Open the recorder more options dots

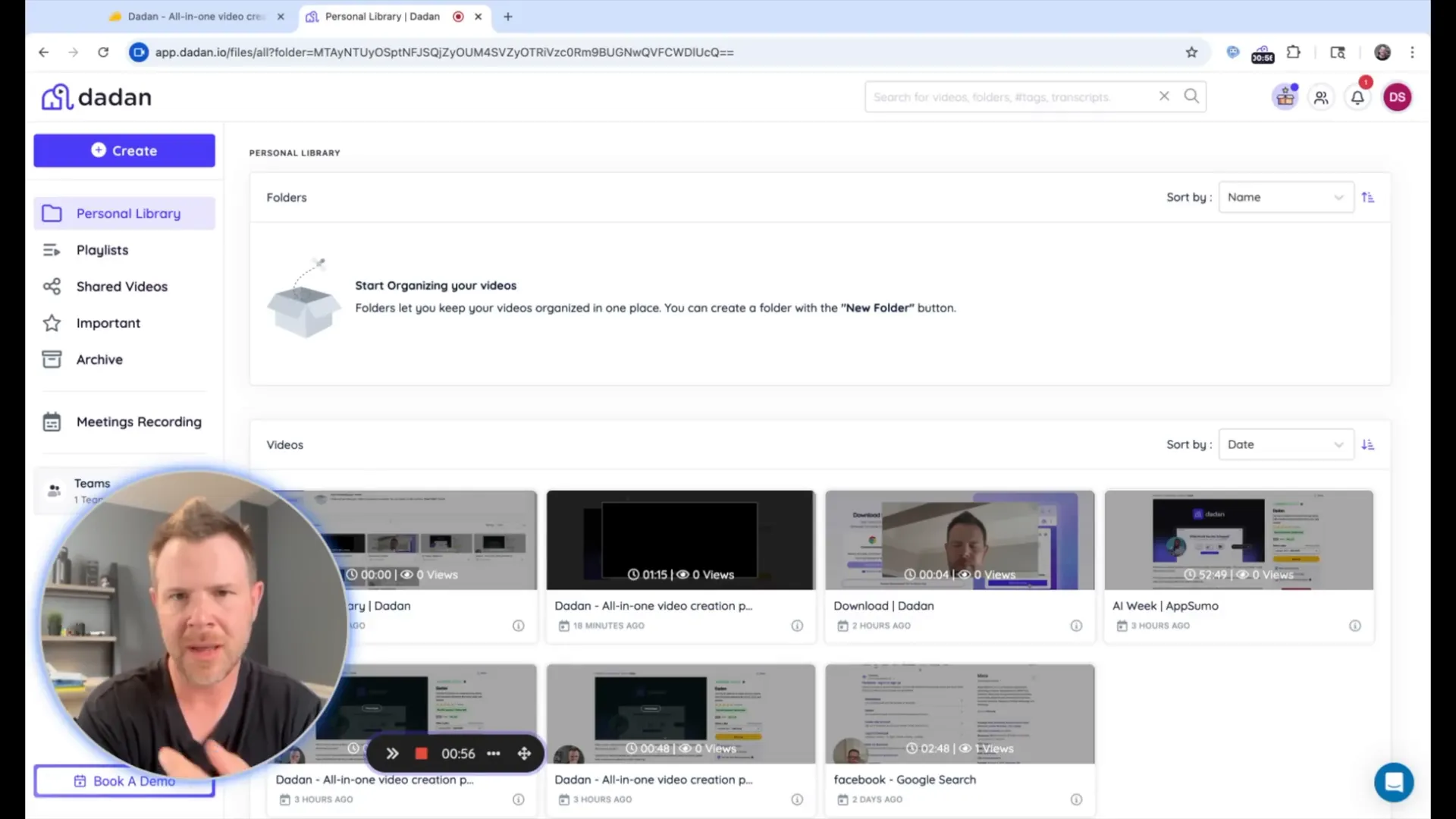coord(494,753)
